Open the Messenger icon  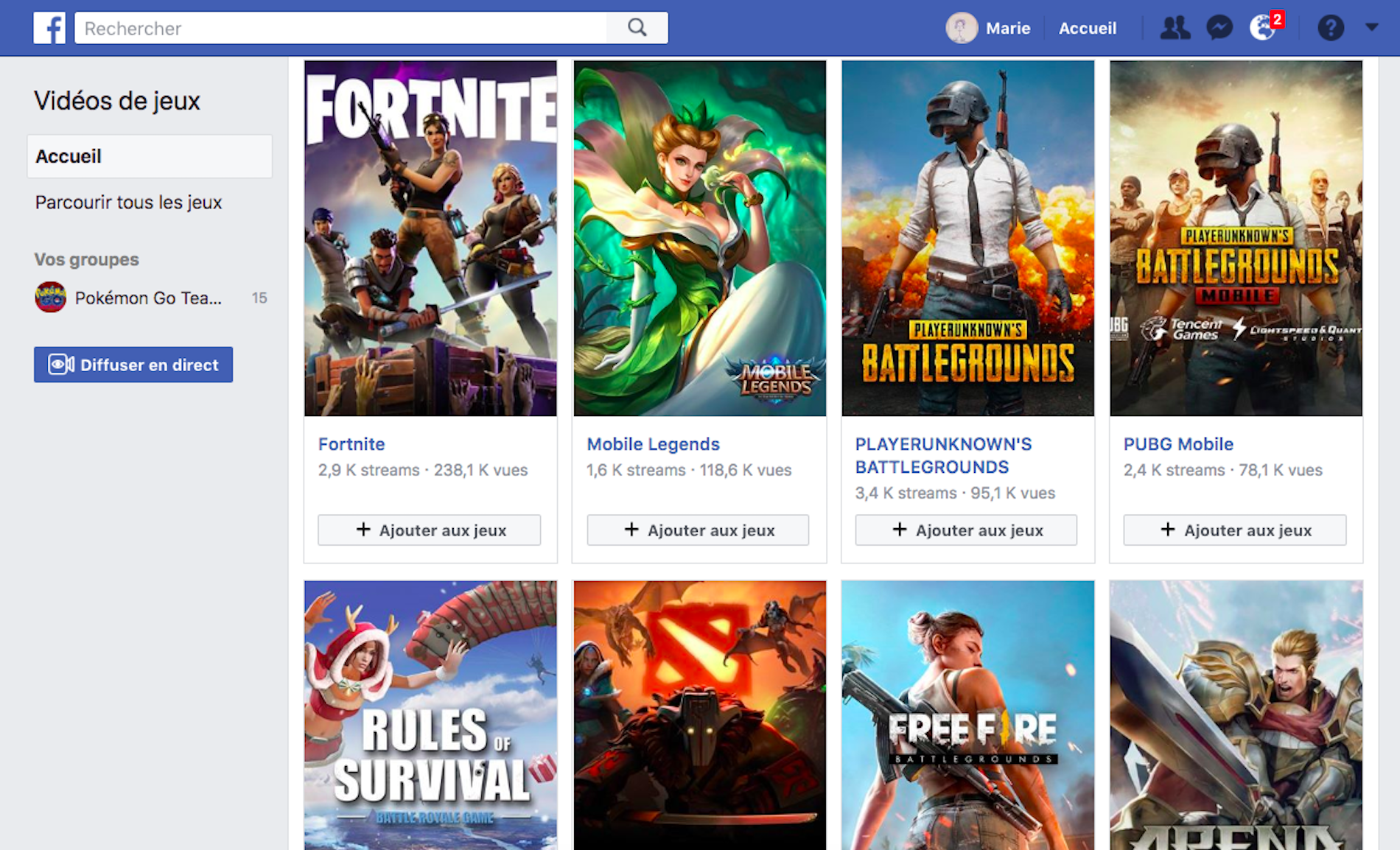click(x=1219, y=28)
